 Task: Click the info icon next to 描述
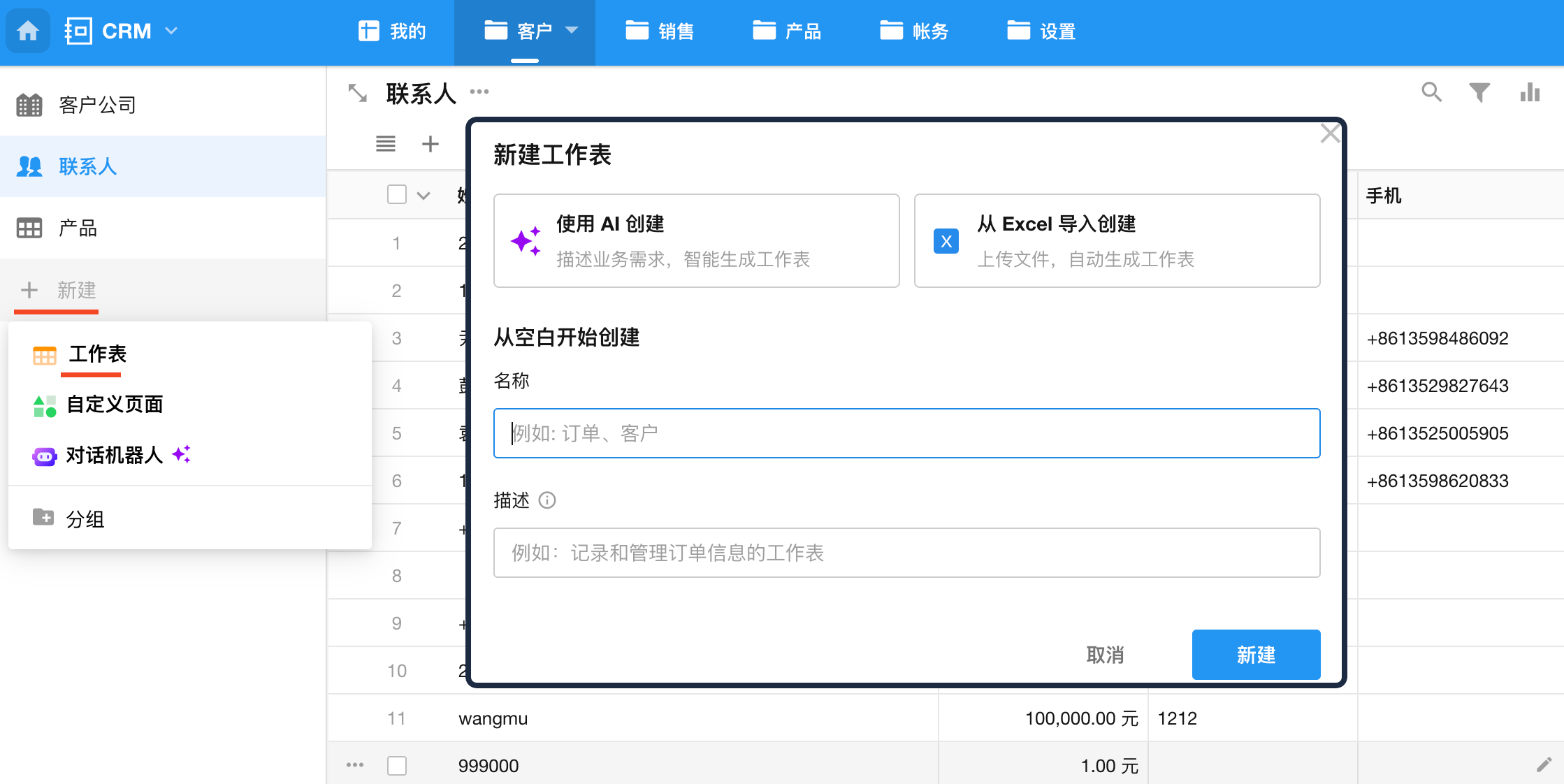547,500
